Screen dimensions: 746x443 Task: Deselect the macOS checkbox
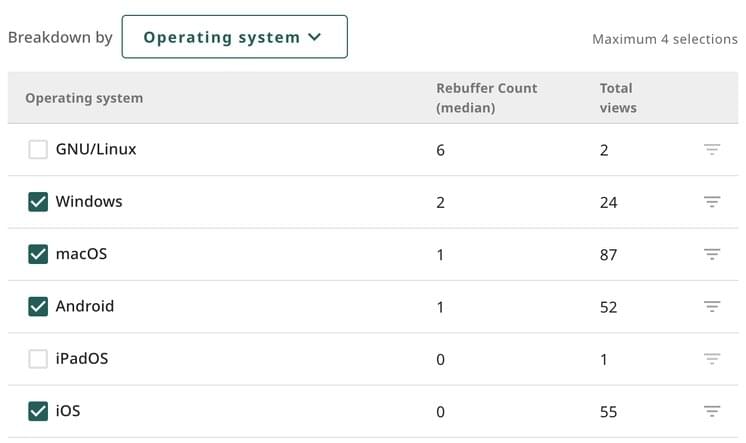[x=38, y=254]
